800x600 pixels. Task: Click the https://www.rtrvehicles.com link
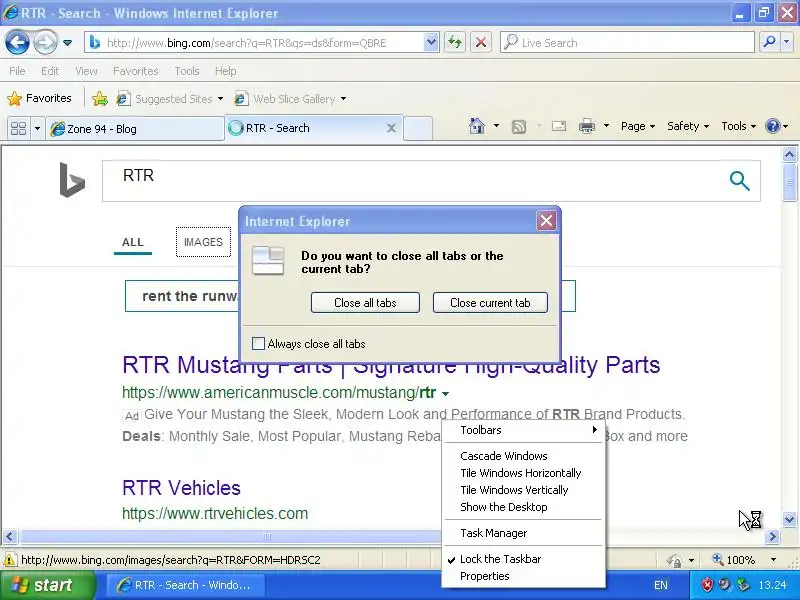215,513
